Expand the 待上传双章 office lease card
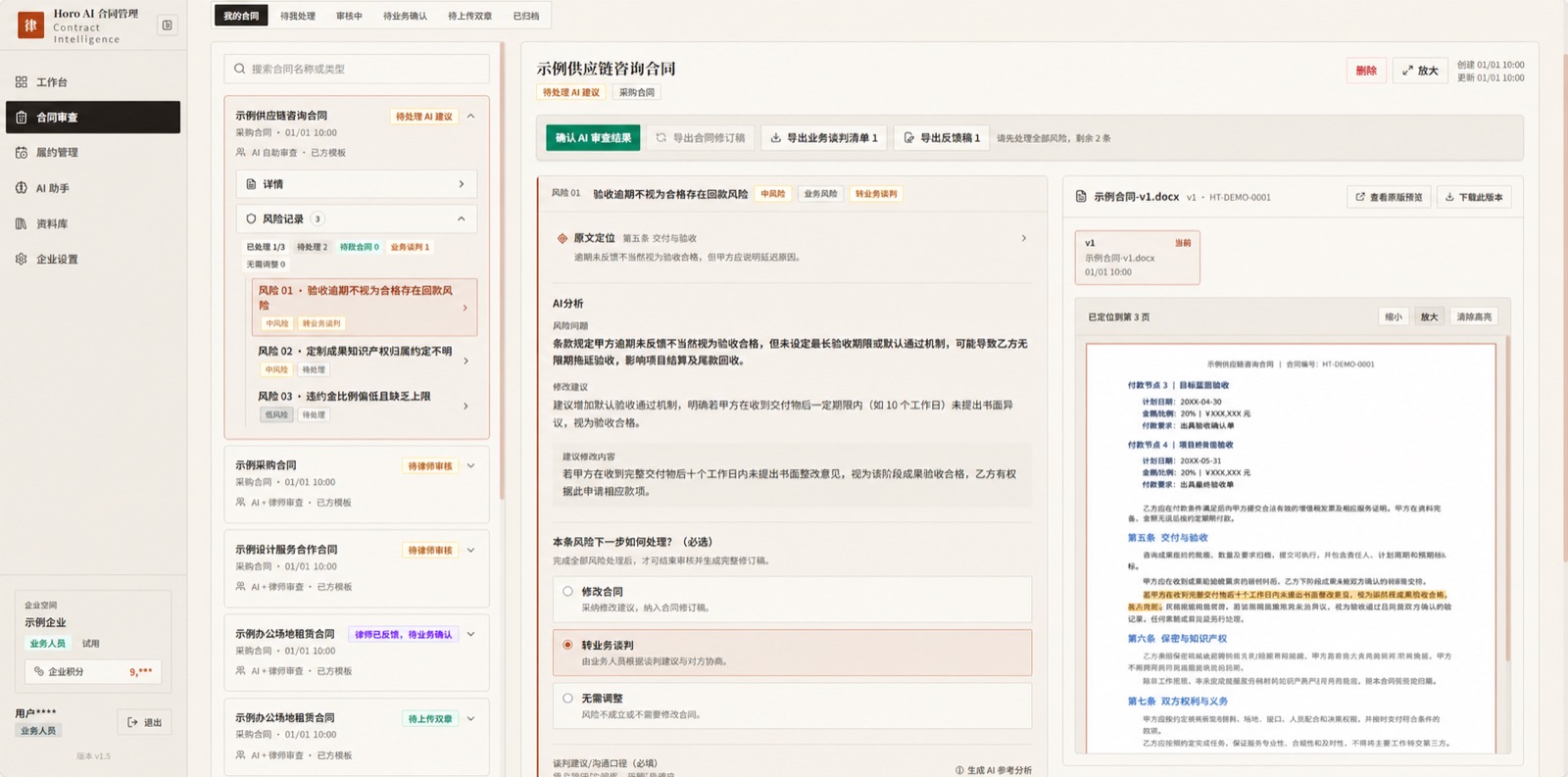 coord(470,718)
